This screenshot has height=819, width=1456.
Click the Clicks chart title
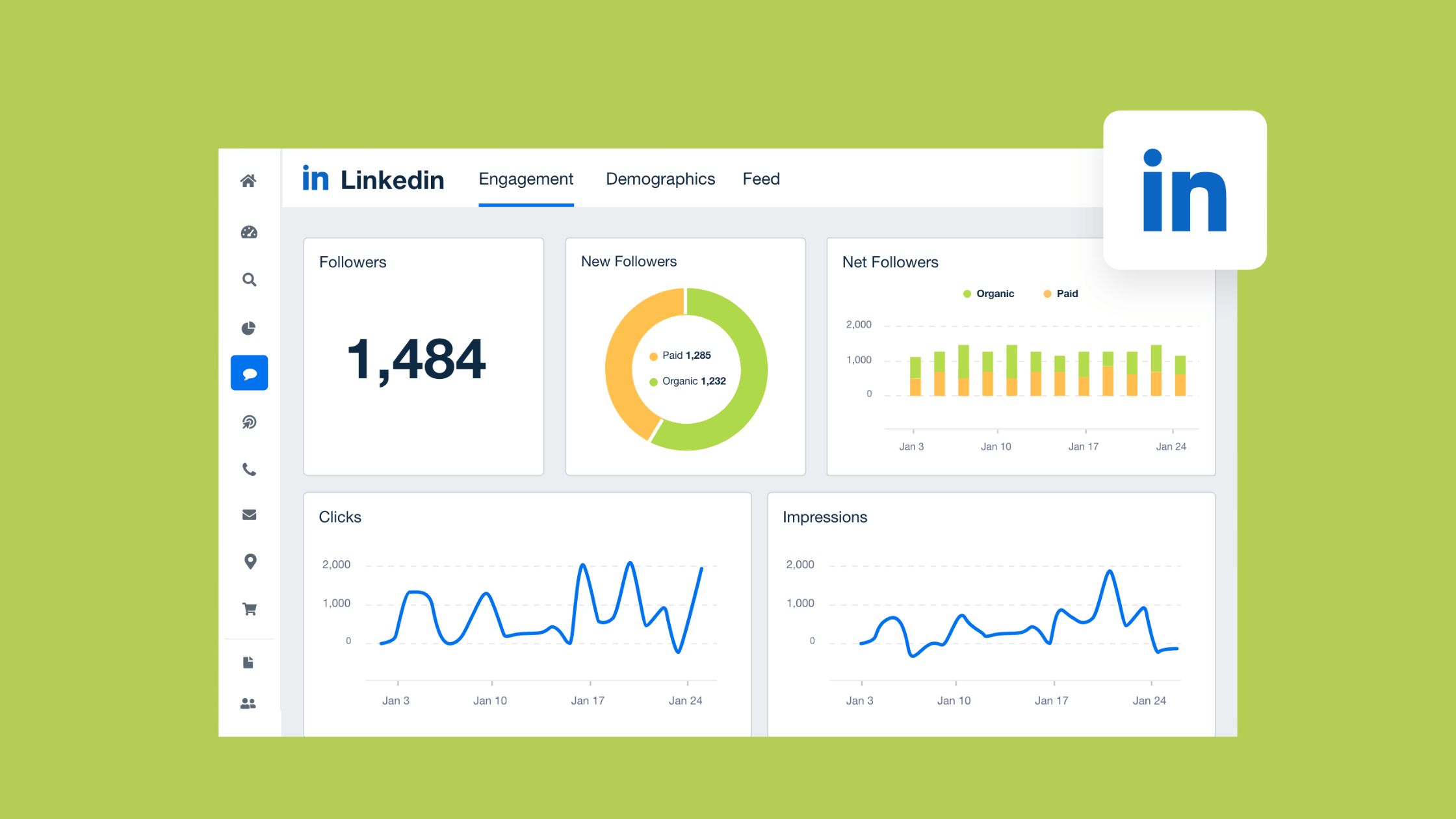point(340,517)
